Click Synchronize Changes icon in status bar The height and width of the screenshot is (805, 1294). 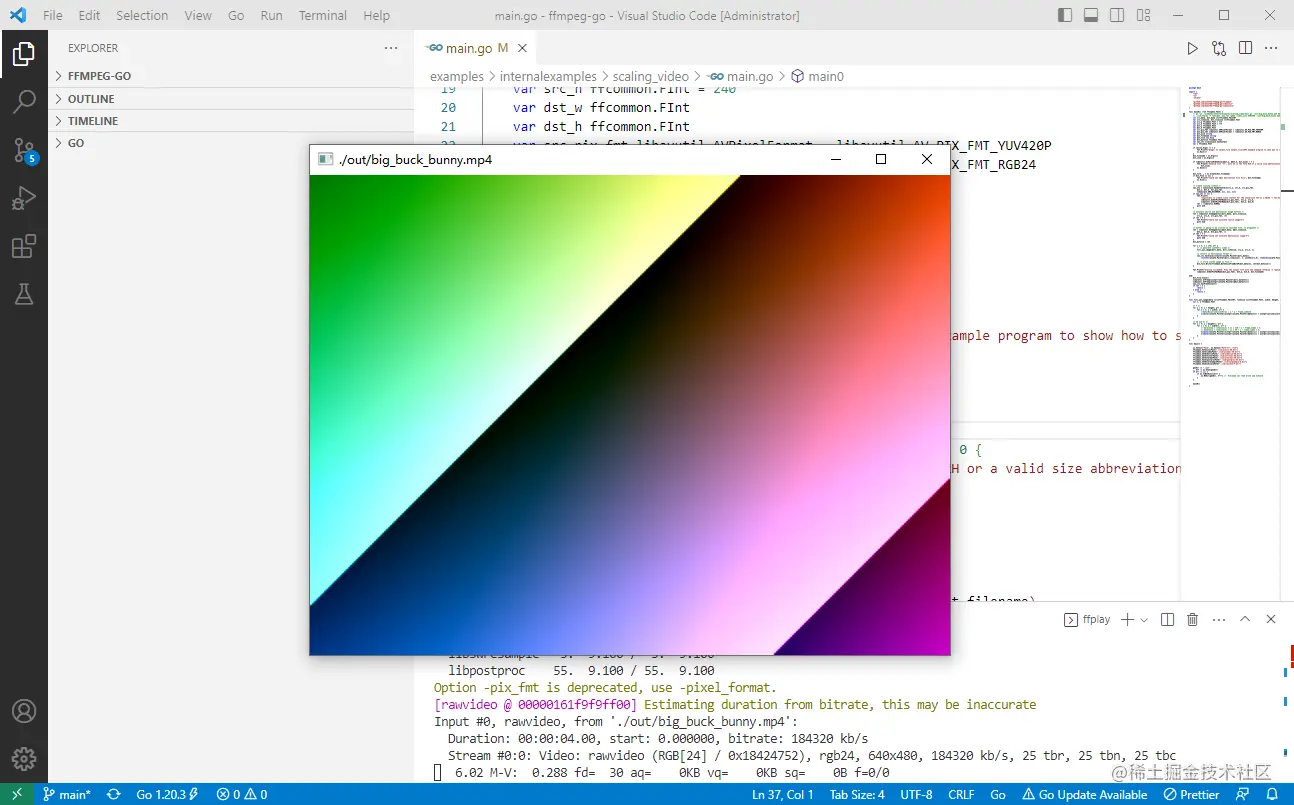[114, 794]
